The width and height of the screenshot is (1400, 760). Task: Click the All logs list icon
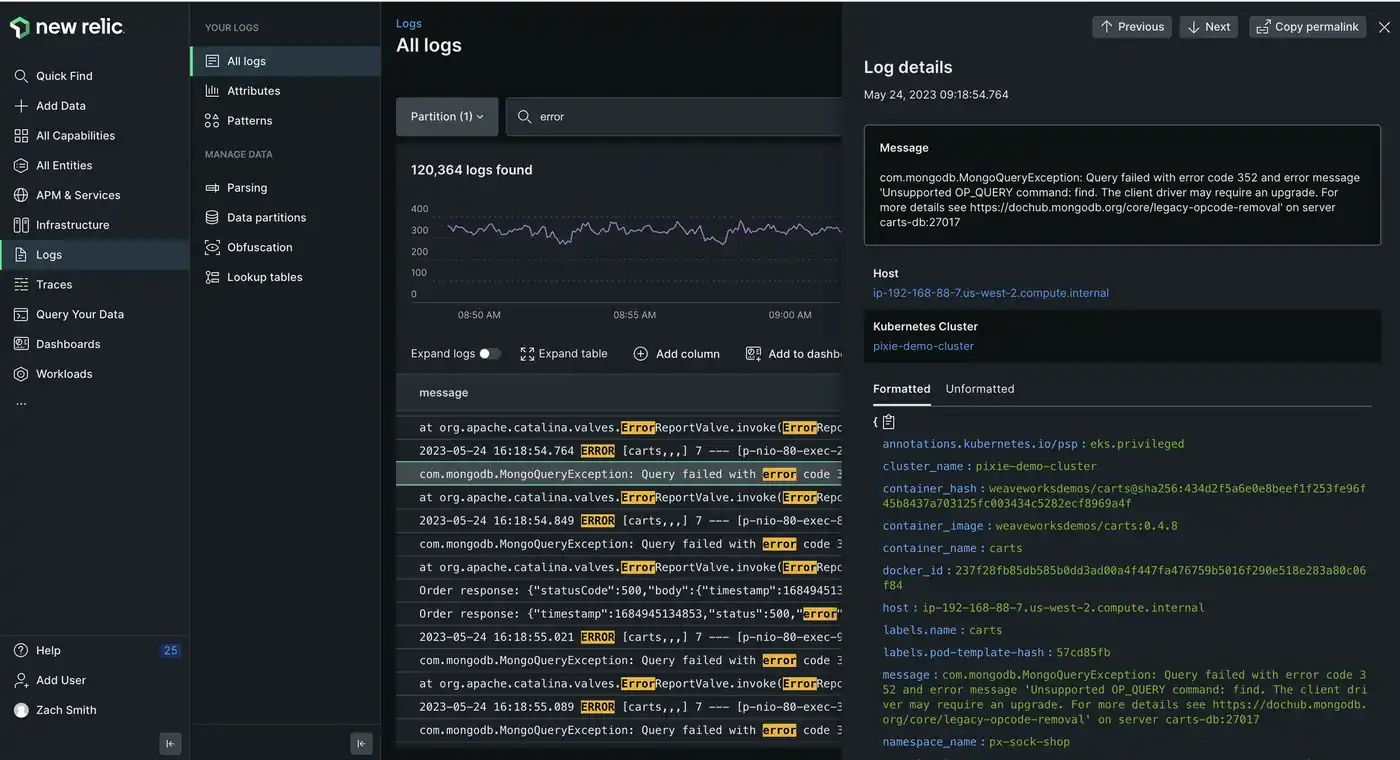pyautogui.click(x=212, y=61)
